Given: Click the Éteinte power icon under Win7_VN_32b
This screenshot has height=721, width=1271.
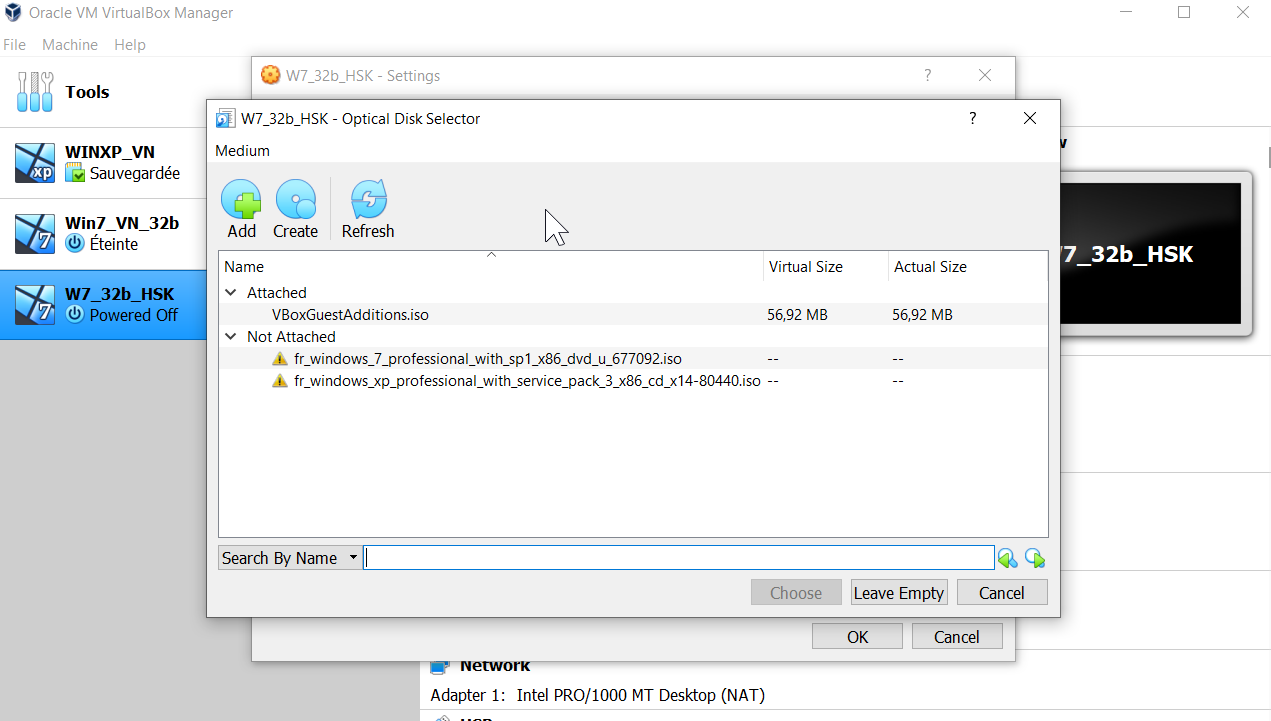Looking at the screenshot, I should tap(75, 244).
